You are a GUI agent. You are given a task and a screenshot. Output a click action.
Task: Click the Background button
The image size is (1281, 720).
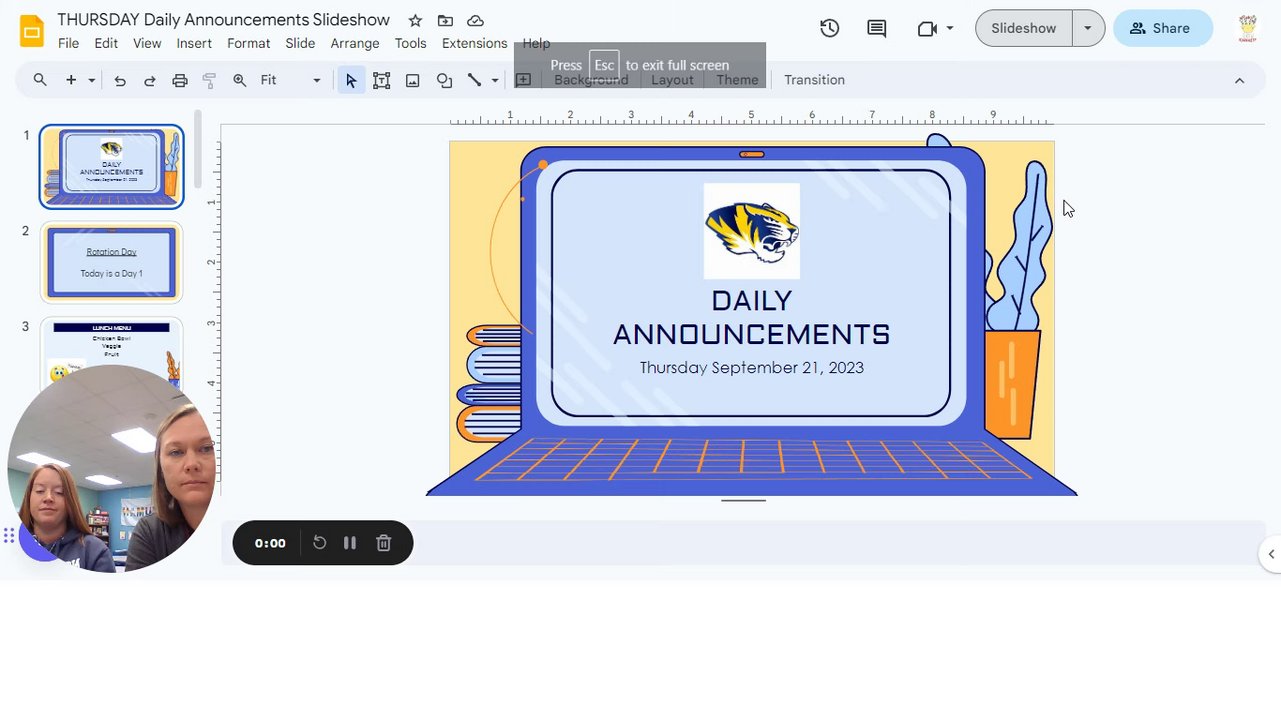coord(591,80)
